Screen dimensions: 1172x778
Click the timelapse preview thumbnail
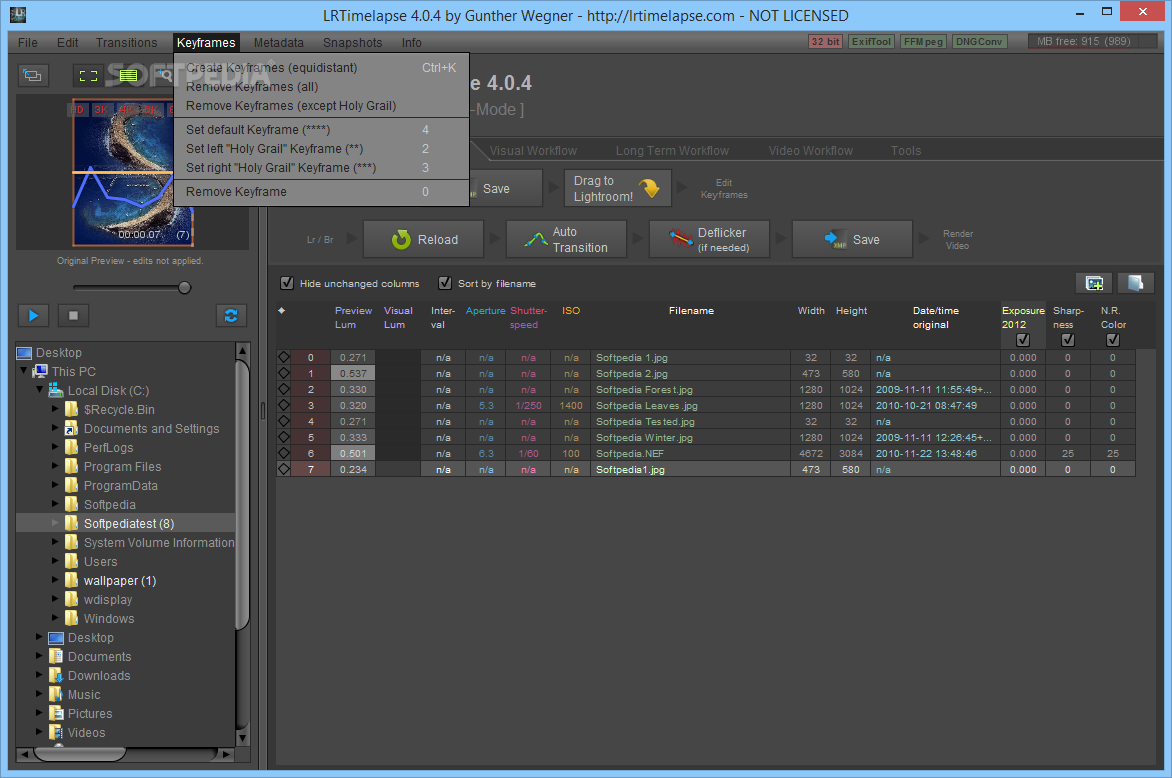pos(133,172)
